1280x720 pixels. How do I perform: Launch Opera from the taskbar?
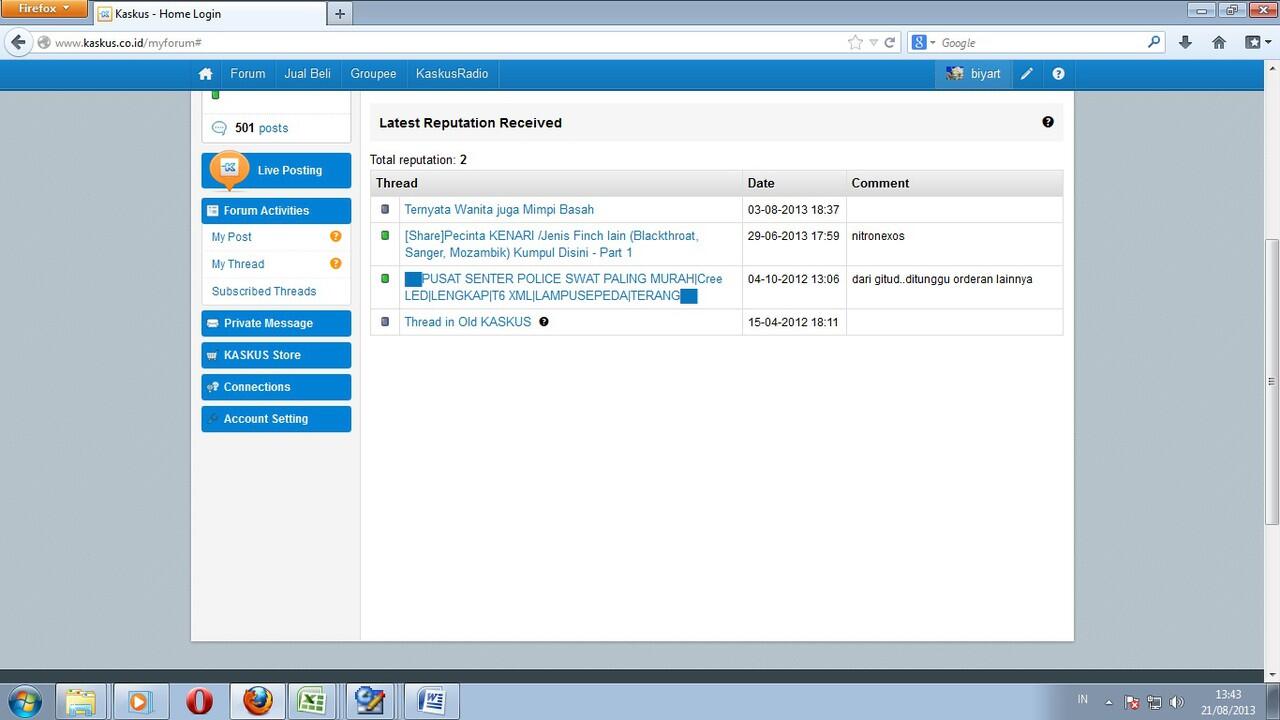click(x=199, y=702)
